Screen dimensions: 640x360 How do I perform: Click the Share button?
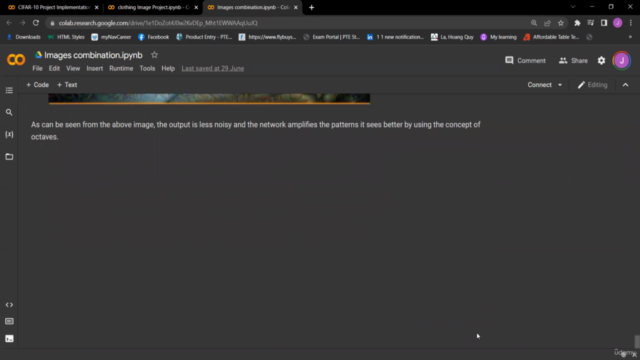573,60
